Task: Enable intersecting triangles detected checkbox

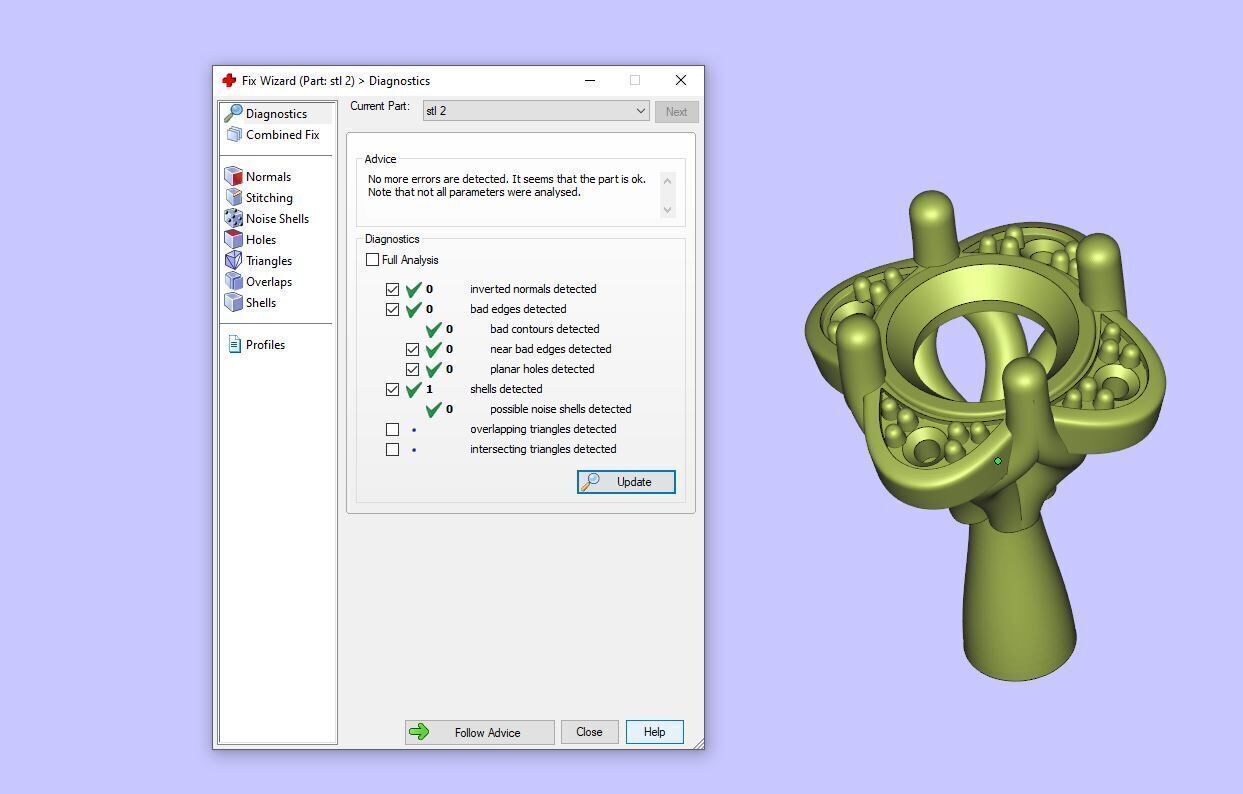Action: [392, 449]
